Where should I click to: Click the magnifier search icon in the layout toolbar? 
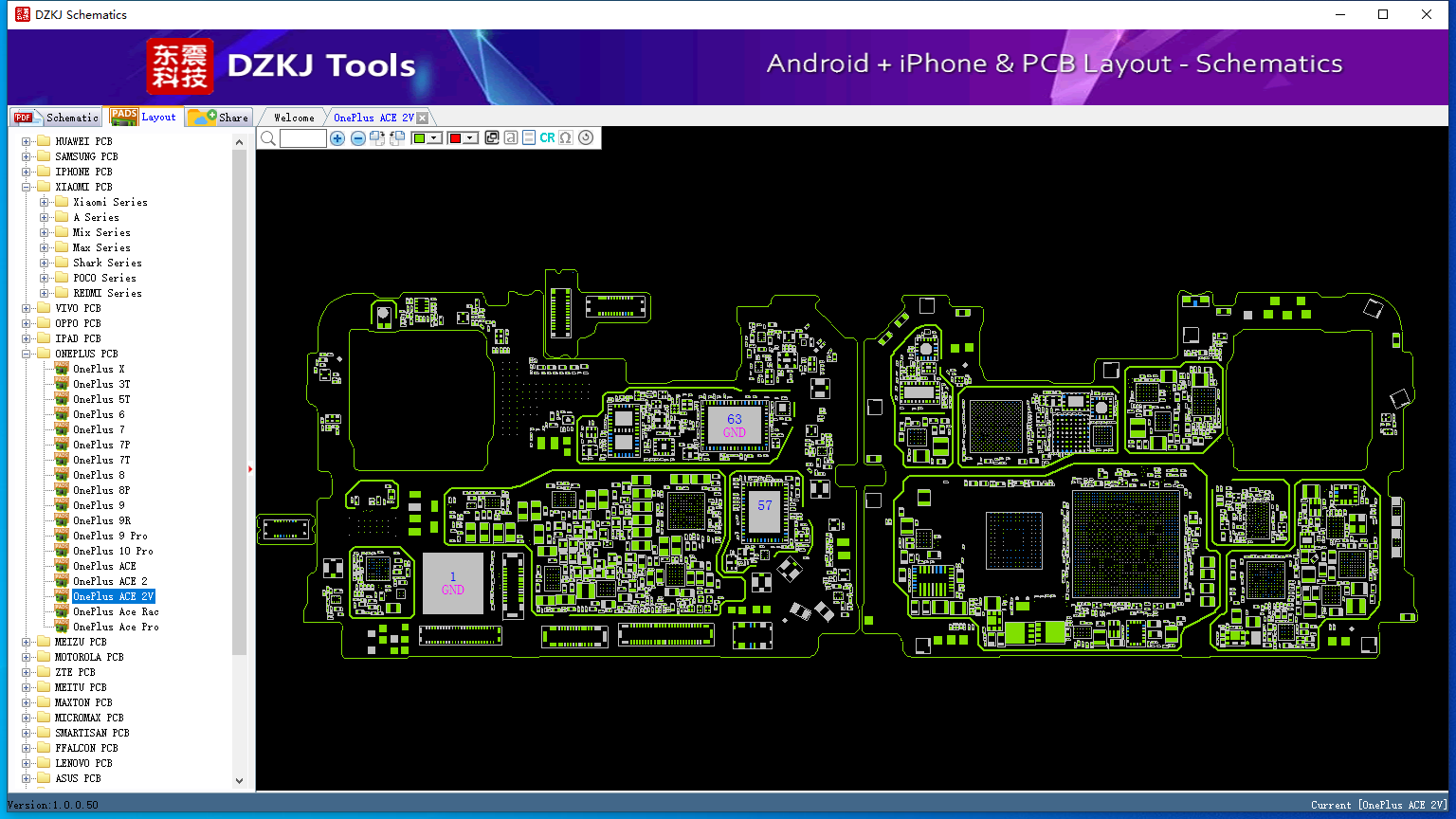point(268,138)
